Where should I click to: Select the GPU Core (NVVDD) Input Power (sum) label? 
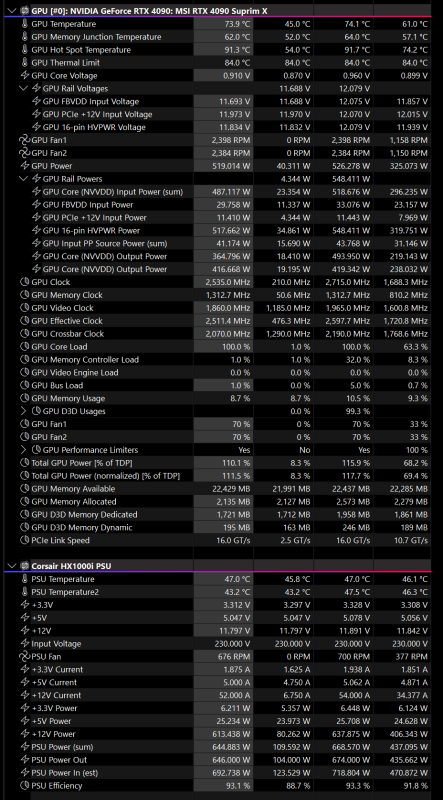point(113,192)
